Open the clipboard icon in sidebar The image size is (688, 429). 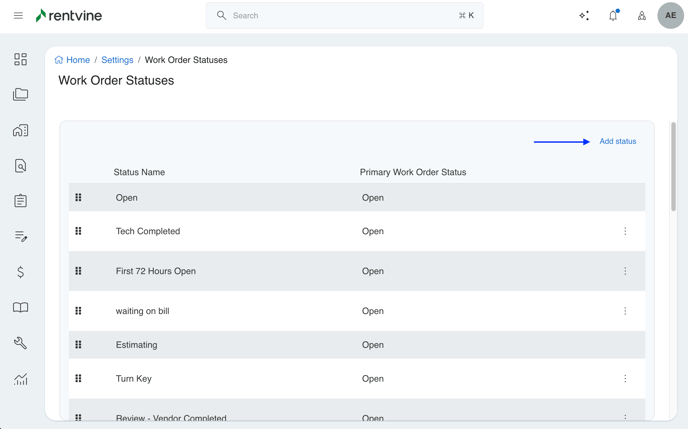[20, 201]
